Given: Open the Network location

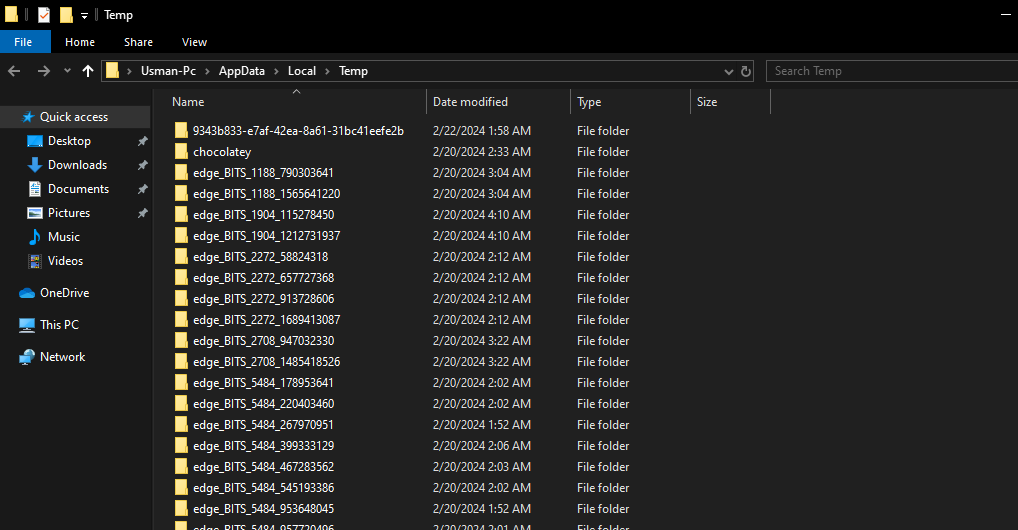Looking at the screenshot, I should tap(62, 357).
